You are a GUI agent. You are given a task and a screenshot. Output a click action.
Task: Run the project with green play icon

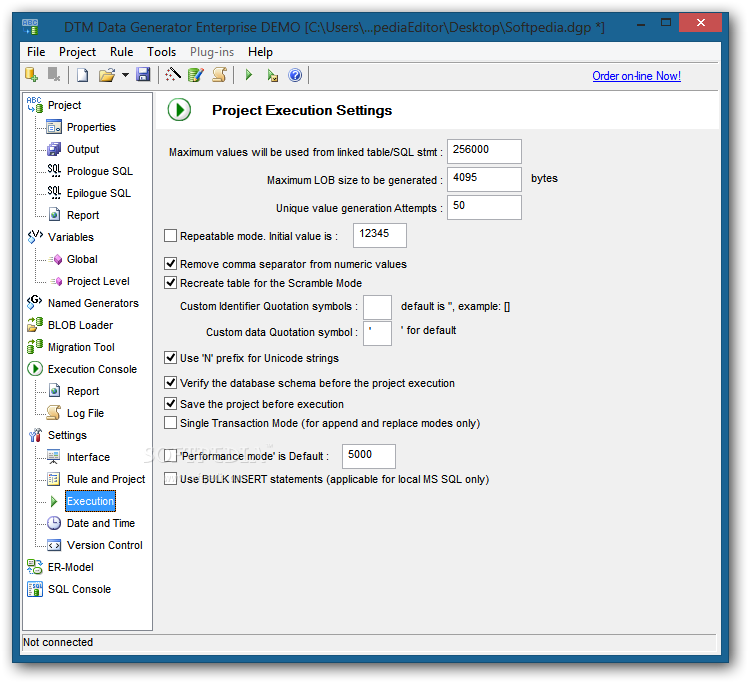tap(248, 75)
